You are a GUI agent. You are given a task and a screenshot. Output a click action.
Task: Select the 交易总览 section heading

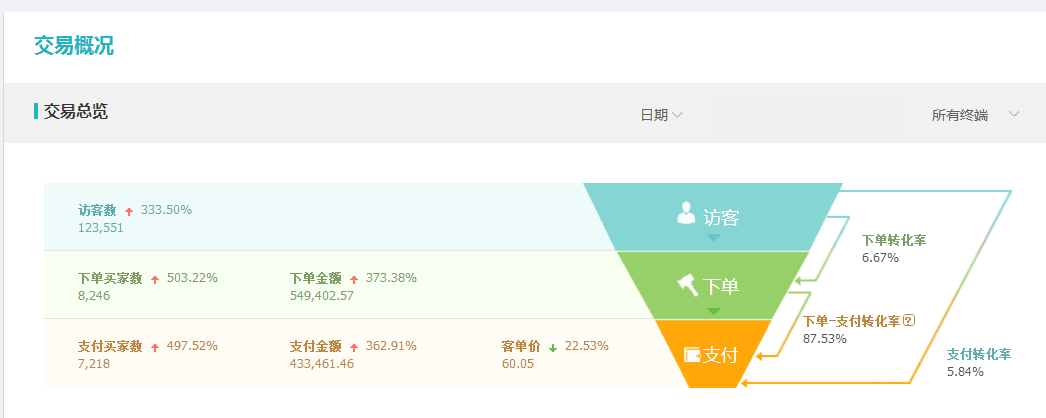[75, 111]
